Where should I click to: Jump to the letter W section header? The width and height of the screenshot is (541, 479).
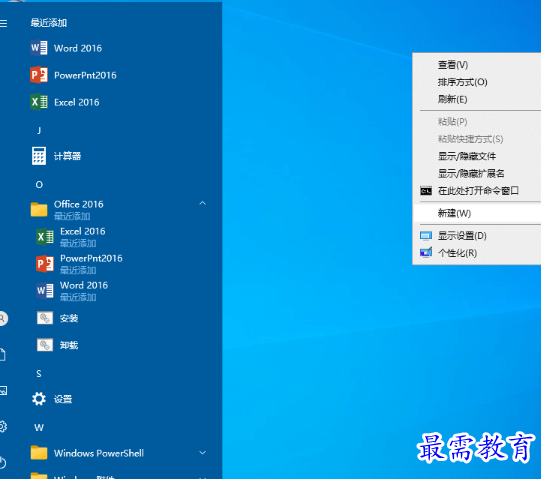click(x=39, y=428)
